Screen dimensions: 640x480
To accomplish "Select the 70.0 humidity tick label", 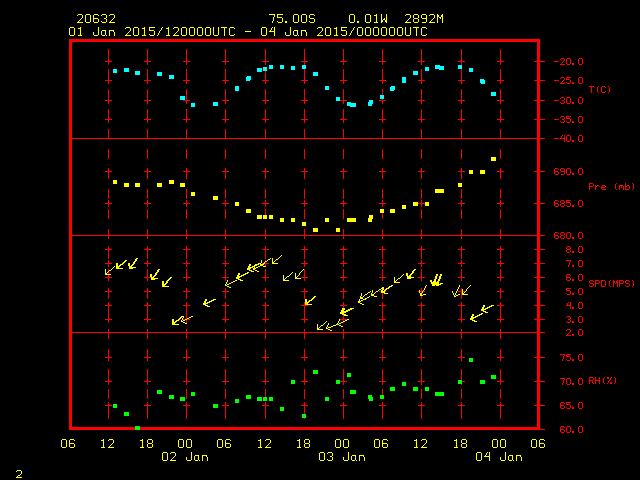I will click(x=571, y=382).
